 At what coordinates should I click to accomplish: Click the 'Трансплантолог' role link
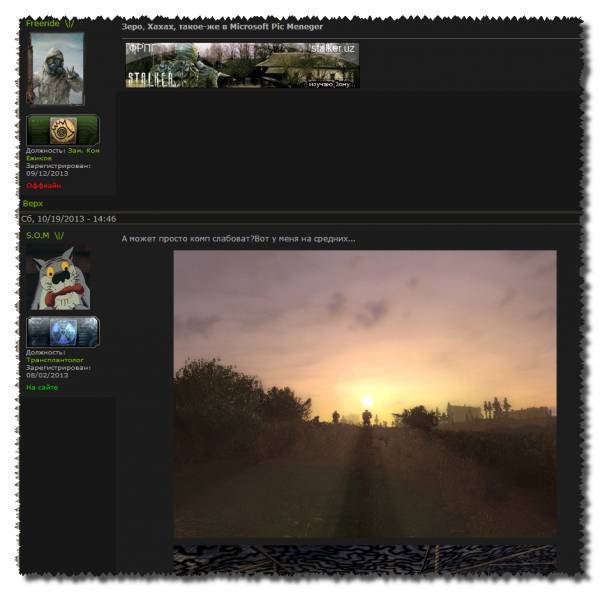coord(56,360)
